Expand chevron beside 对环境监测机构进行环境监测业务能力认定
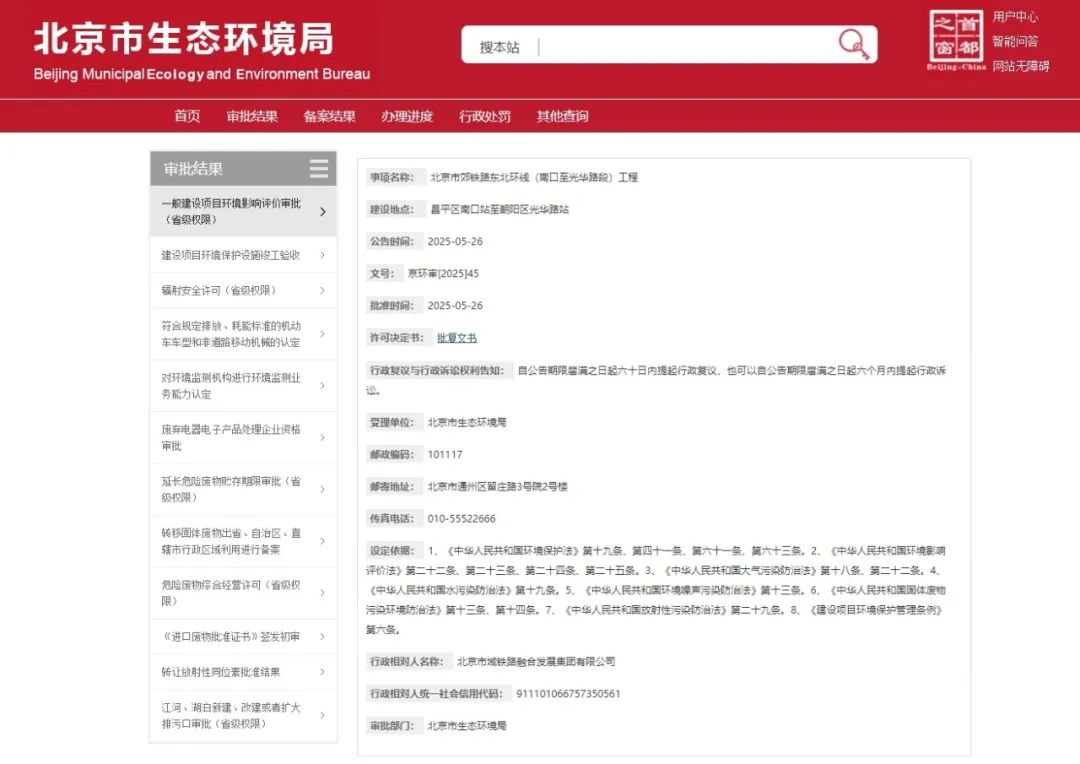This screenshot has height=764, width=1080. (322, 386)
